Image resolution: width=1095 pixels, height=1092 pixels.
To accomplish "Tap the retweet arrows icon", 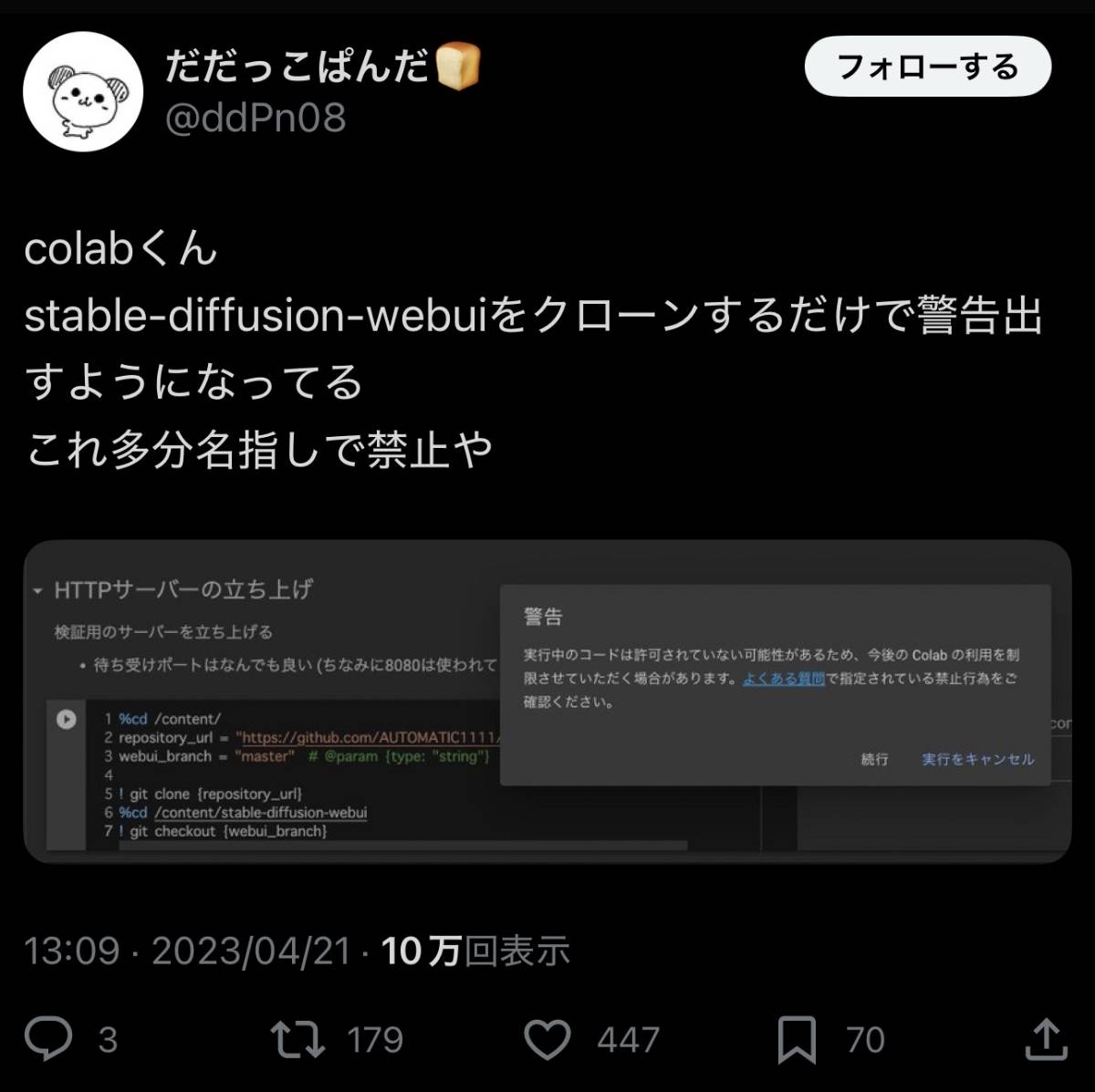I will 297,1039.
